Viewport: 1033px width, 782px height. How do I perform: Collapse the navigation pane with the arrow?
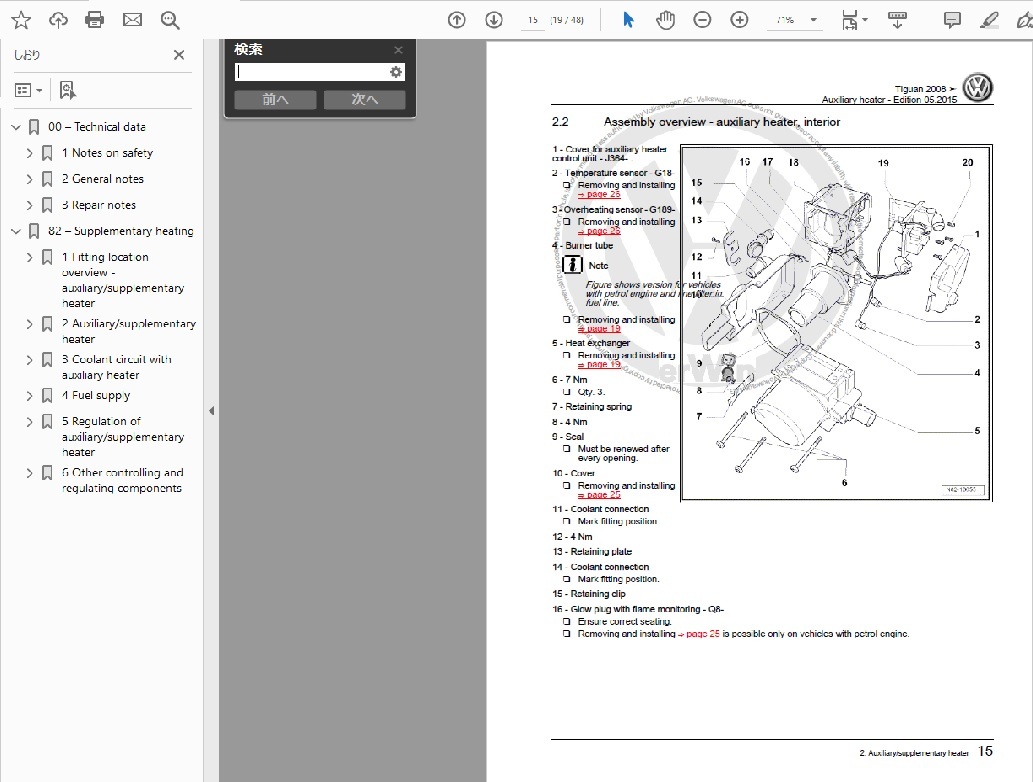point(211,411)
